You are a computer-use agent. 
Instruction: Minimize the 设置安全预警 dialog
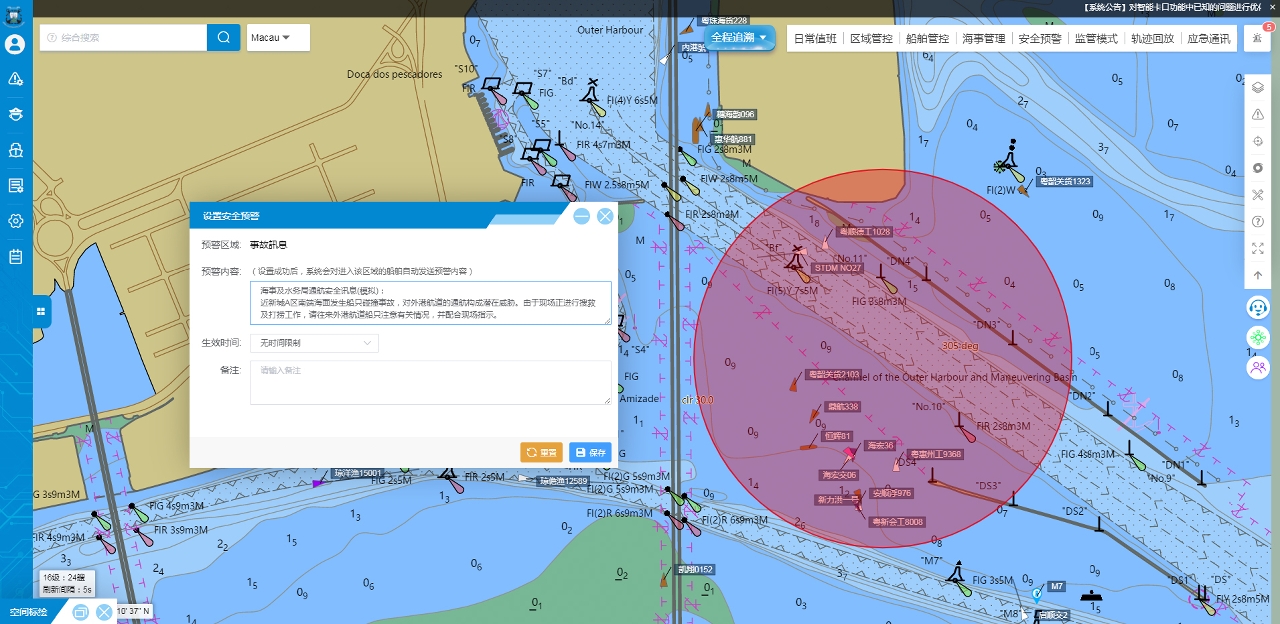pyautogui.click(x=582, y=216)
